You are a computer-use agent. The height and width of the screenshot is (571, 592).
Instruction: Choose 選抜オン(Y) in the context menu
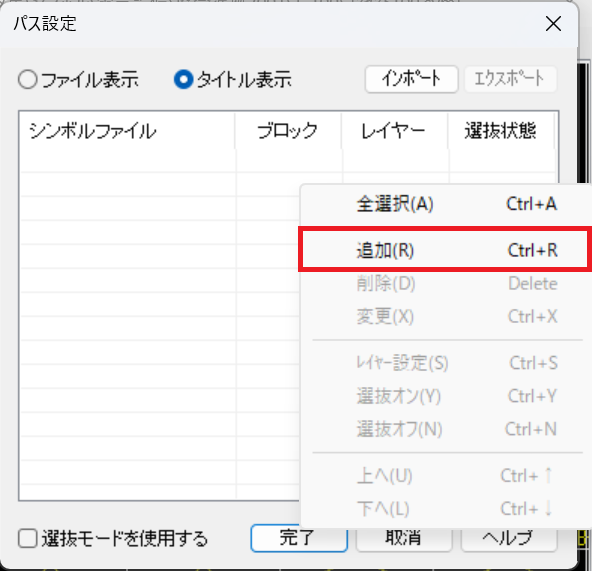pos(446,396)
